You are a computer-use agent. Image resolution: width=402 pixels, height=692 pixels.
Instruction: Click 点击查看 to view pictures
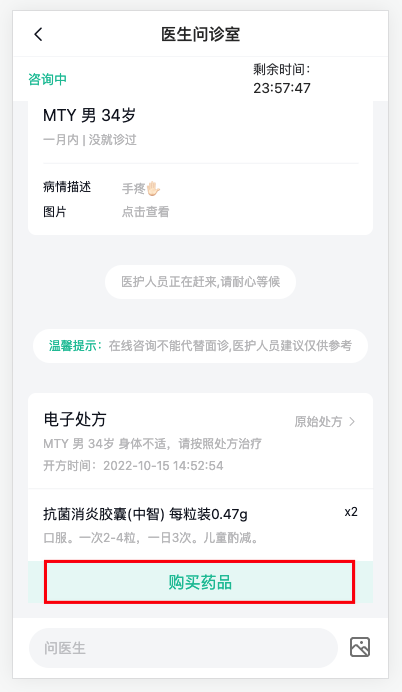[x=146, y=212]
